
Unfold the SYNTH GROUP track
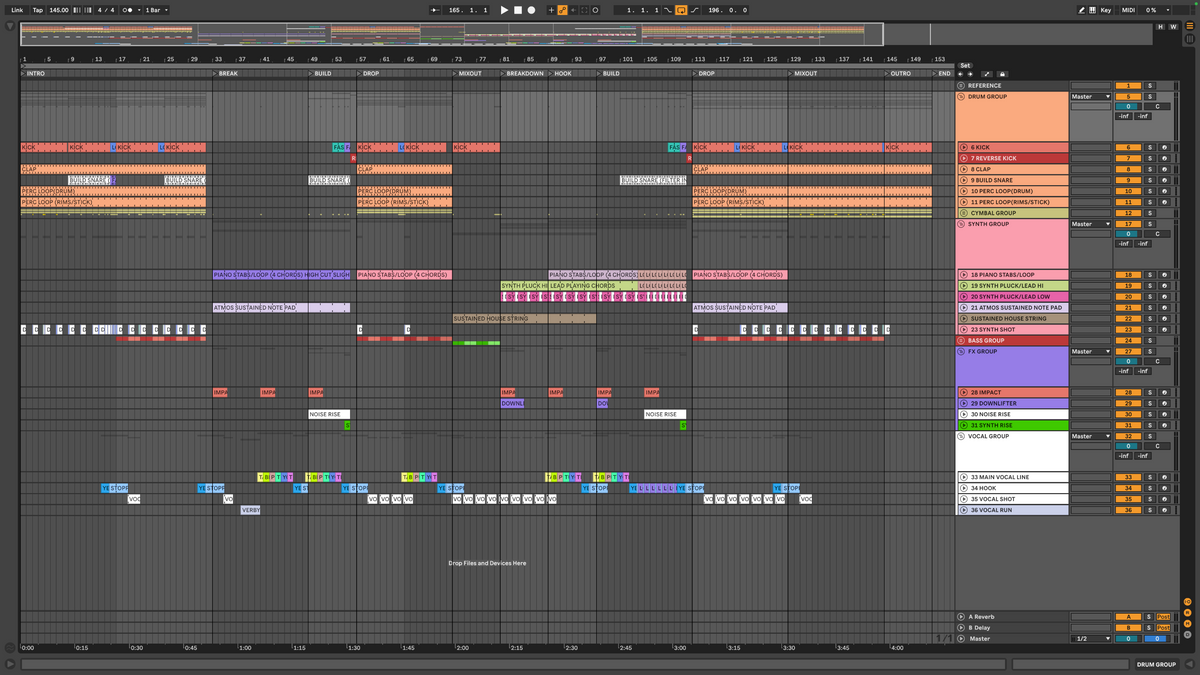(x=963, y=224)
